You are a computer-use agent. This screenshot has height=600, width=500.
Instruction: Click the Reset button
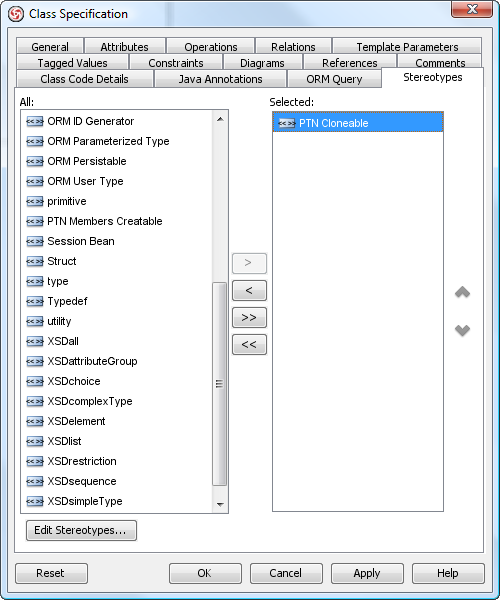tap(51, 573)
